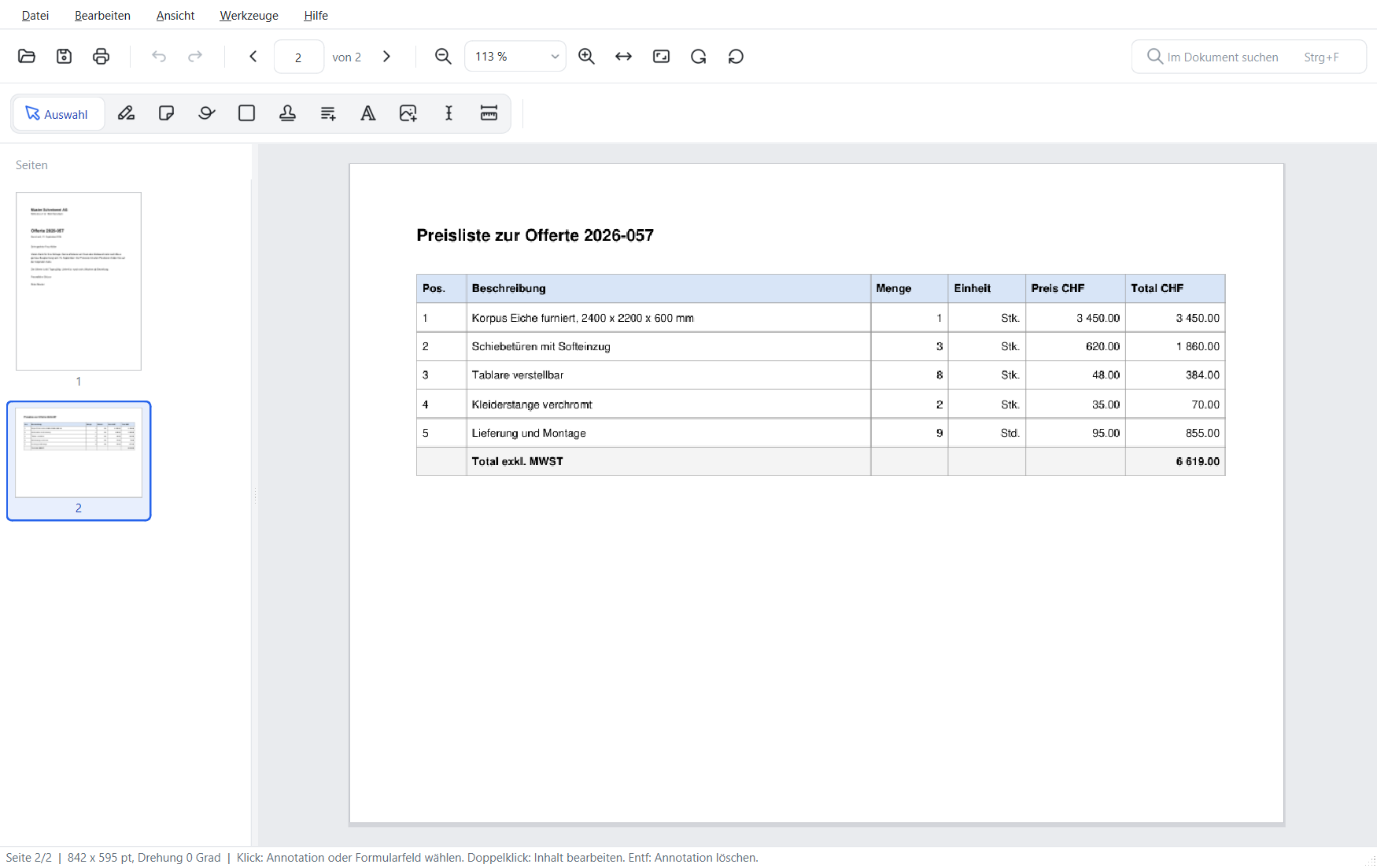Image resolution: width=1377 pixels, height=868 pixels.
Task: Fit page to width with the double arrow
Action: (x=623, y=57)
